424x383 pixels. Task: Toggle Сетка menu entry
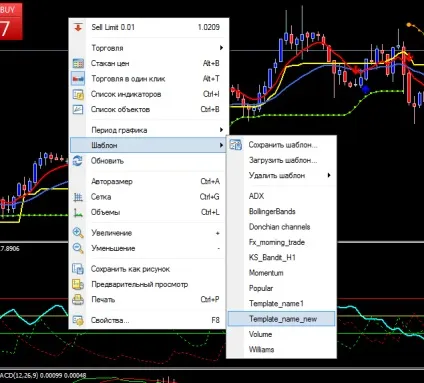click(x=149, y=197)
